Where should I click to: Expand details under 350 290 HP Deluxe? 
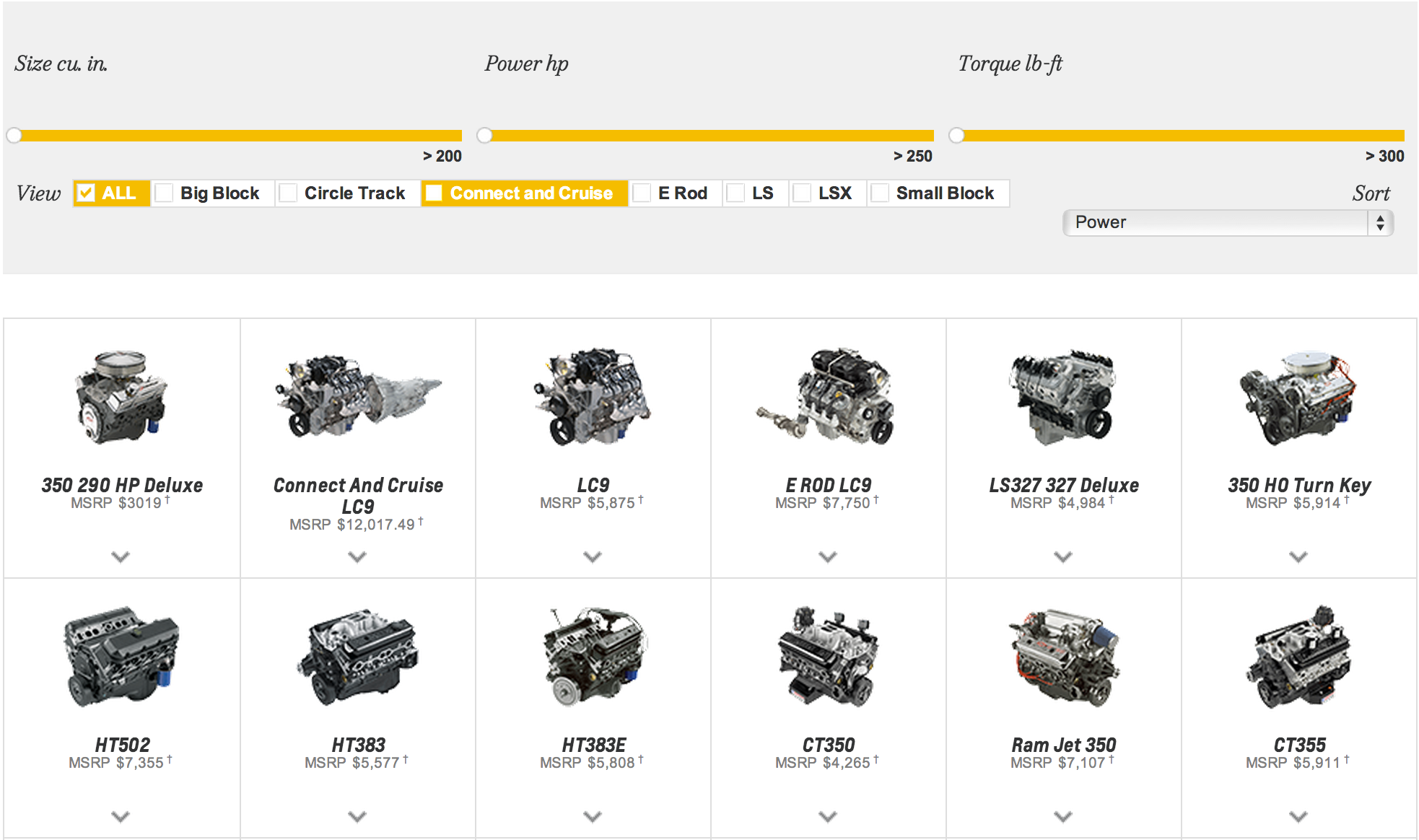pos(121,556)
